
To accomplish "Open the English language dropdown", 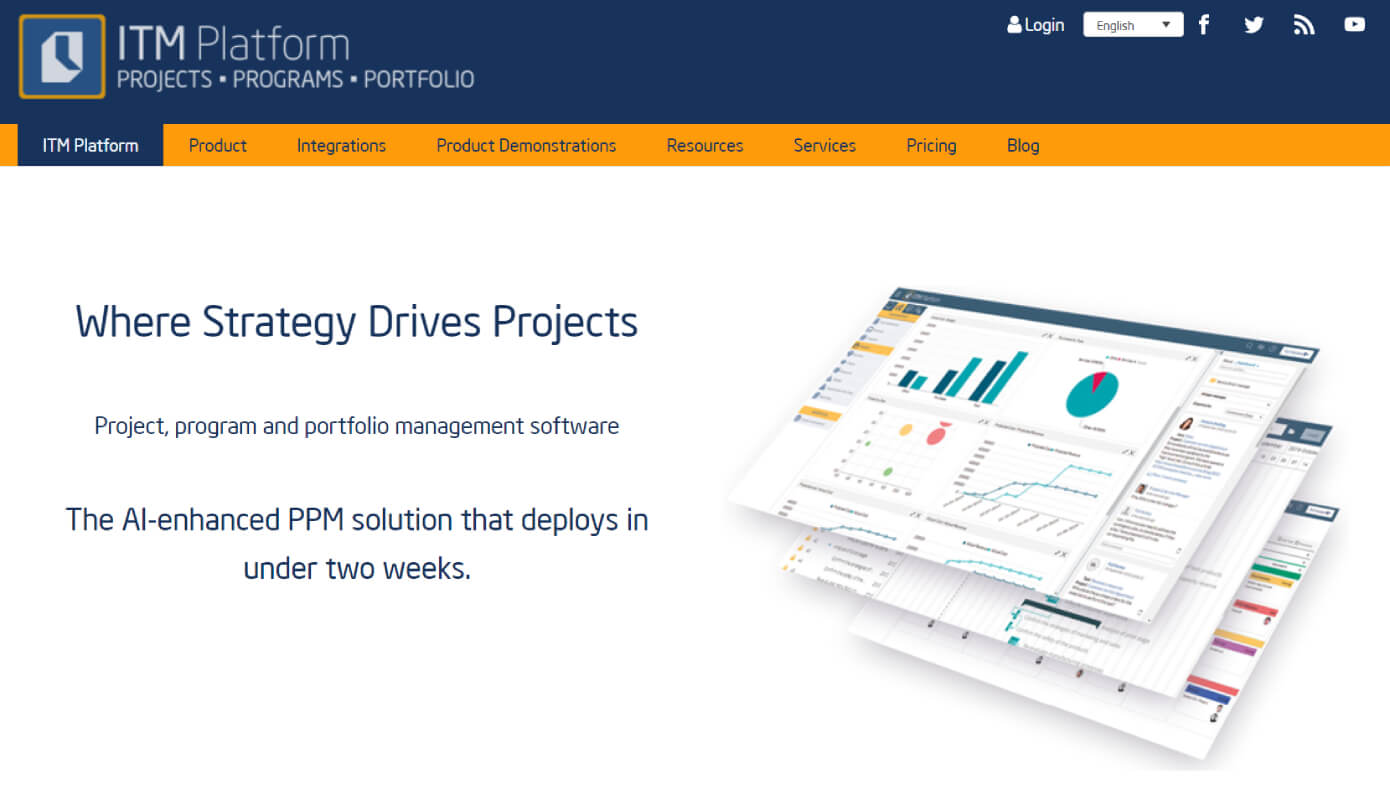I will pyautogui.click(x=1133, y=25).
